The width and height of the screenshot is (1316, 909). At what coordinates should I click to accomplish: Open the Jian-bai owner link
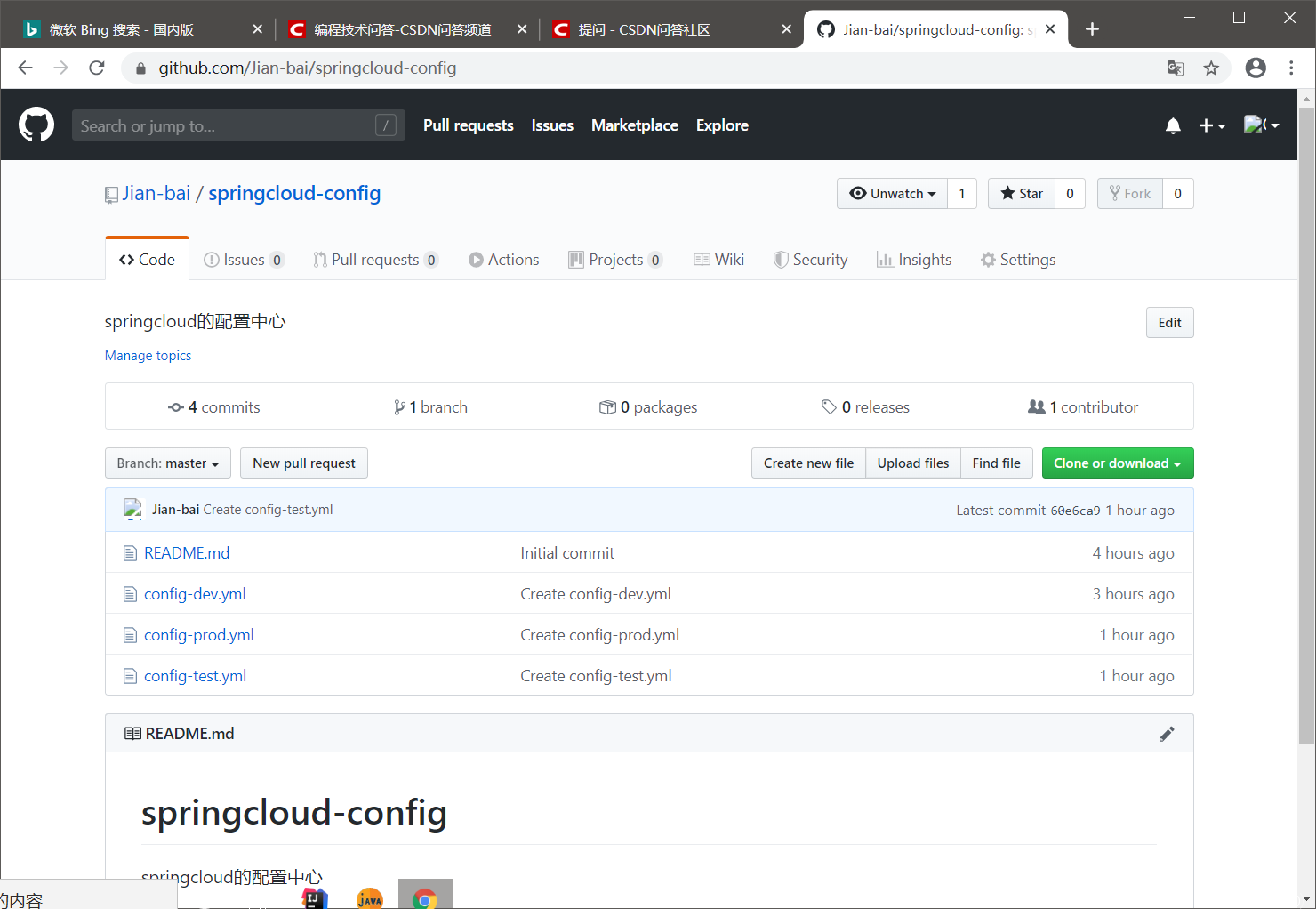tap(156, 194)
